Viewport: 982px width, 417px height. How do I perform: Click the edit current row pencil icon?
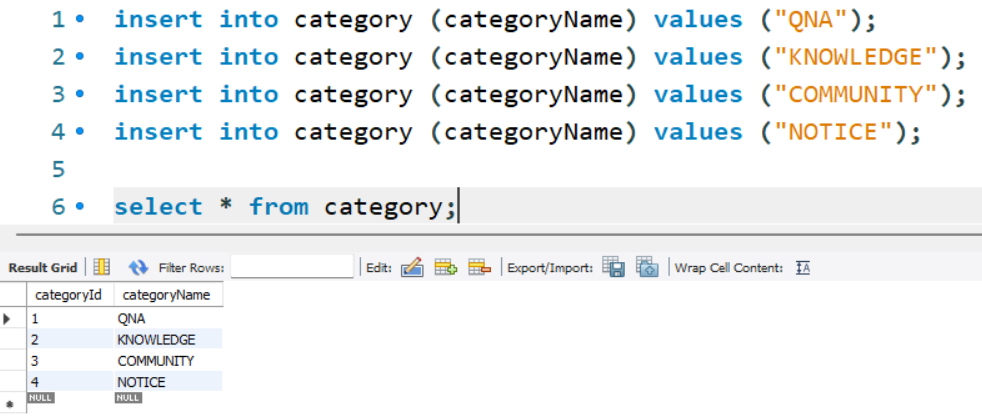tap(412, 268)
